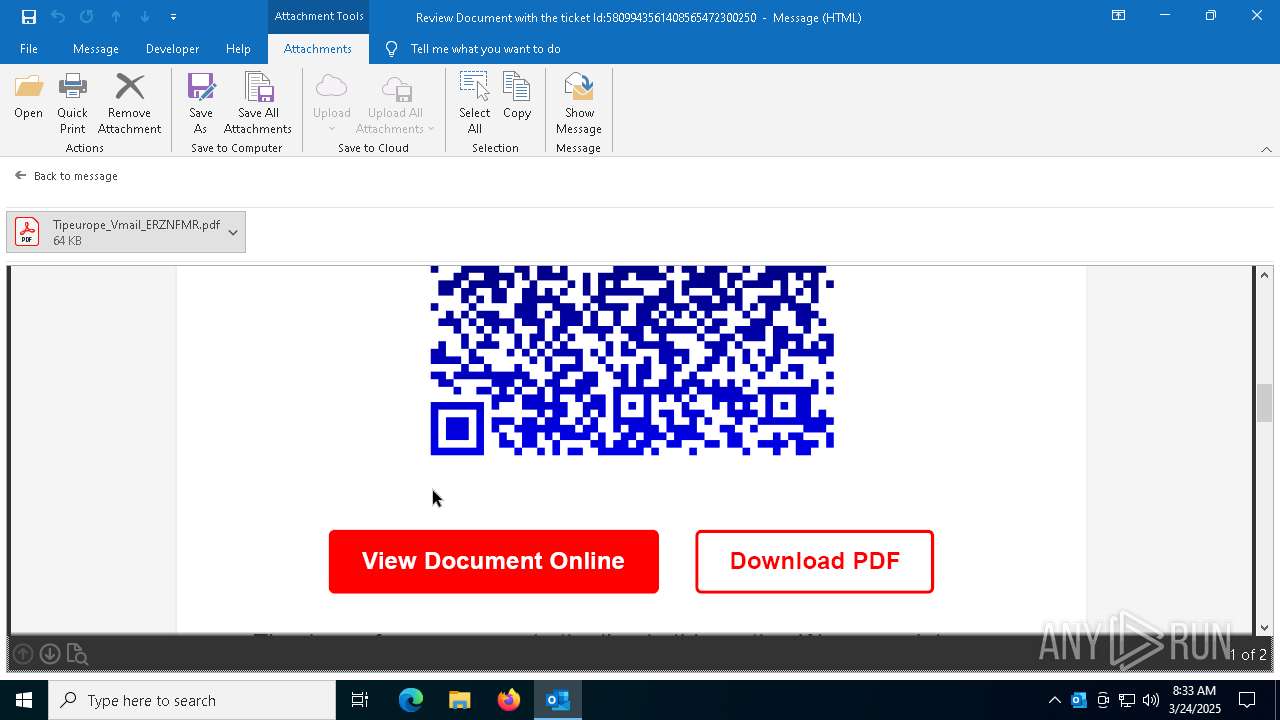This screenshot has width=1280, height=720.
Task: Go to the next page in PDF preview
Action: pyautogui.click(x=49, y=654)
